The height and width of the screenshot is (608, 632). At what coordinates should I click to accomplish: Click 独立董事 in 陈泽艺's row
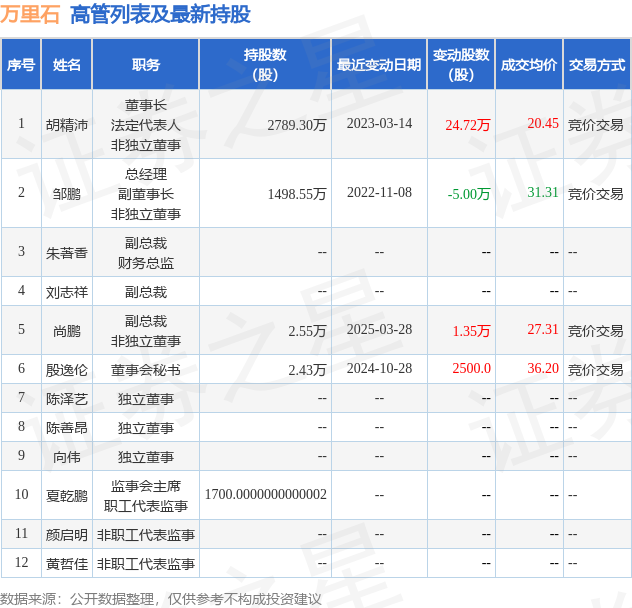coord(146,399)
